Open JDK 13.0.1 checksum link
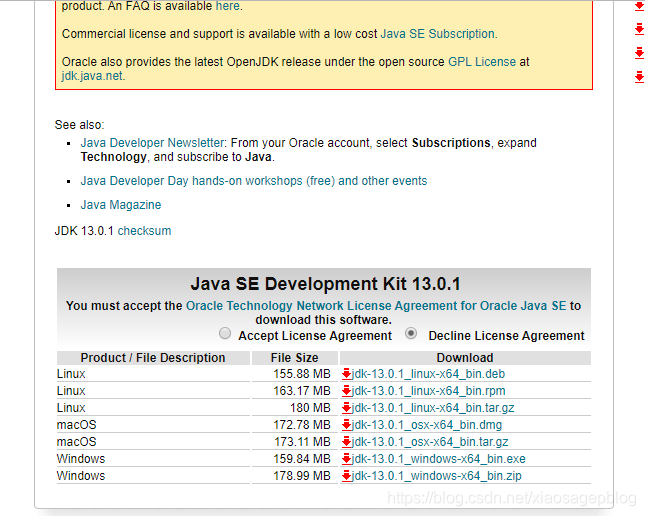The width and height of the screenshot is (645, 516). [x=144, y=231]
